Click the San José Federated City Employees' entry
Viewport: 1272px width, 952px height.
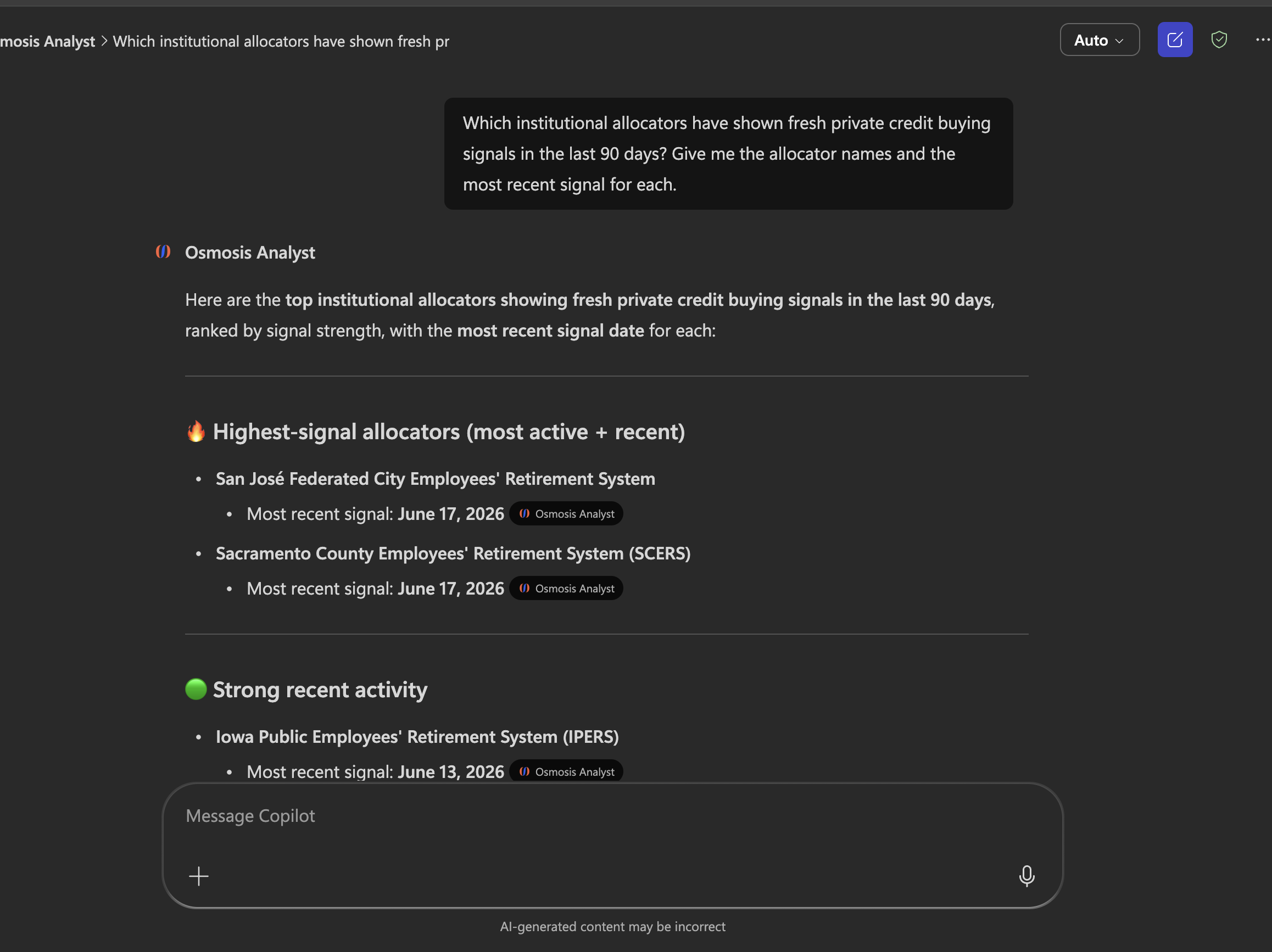[436, 479]
